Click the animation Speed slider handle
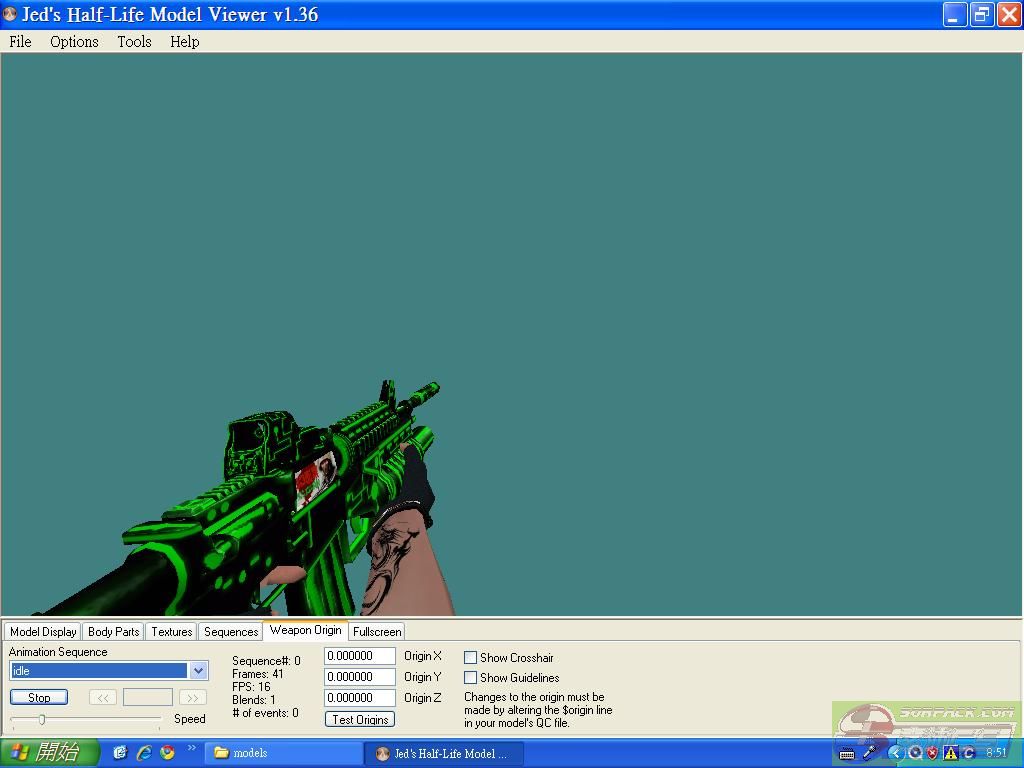The image size is (1024, 768). click(x=42, y=719)
